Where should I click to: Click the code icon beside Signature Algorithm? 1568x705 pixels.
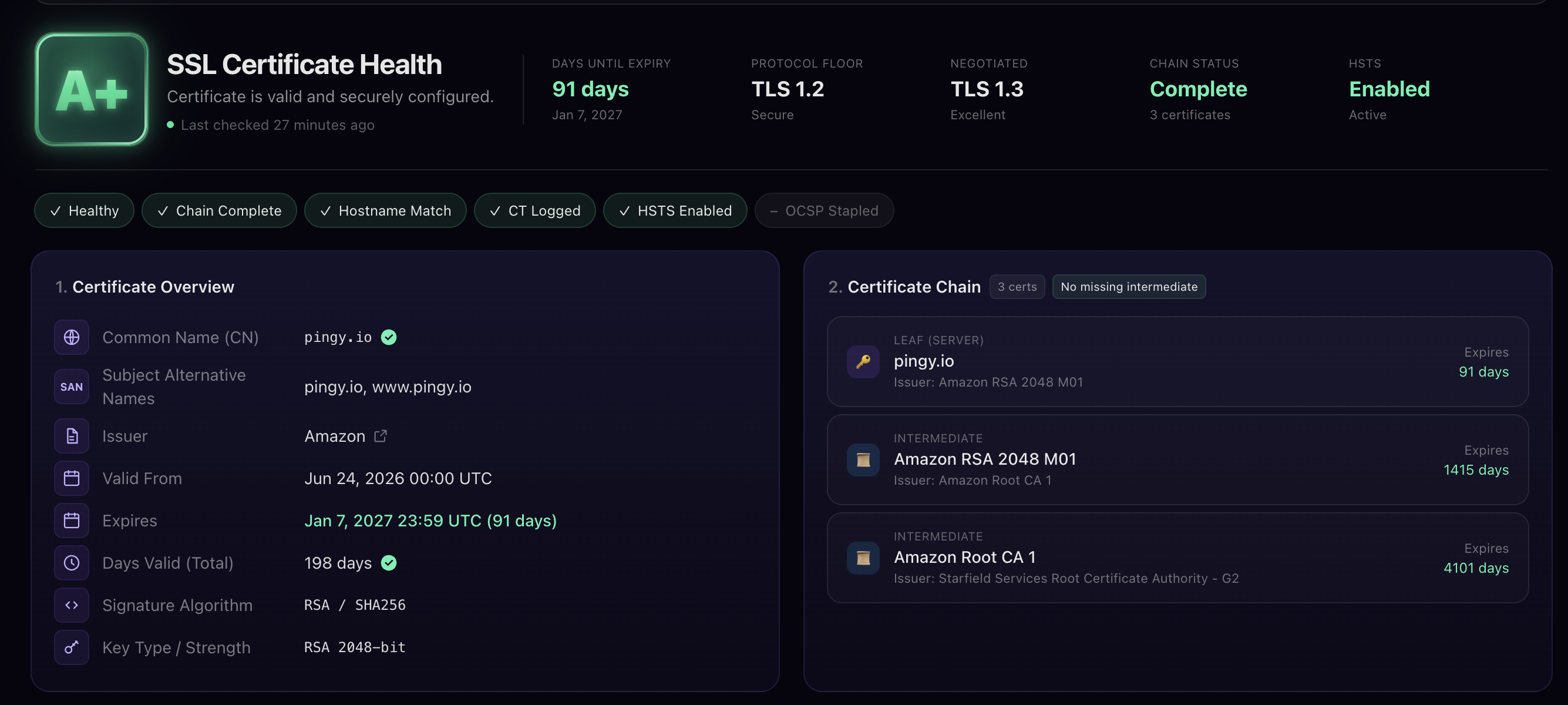[x=71, y=605]
